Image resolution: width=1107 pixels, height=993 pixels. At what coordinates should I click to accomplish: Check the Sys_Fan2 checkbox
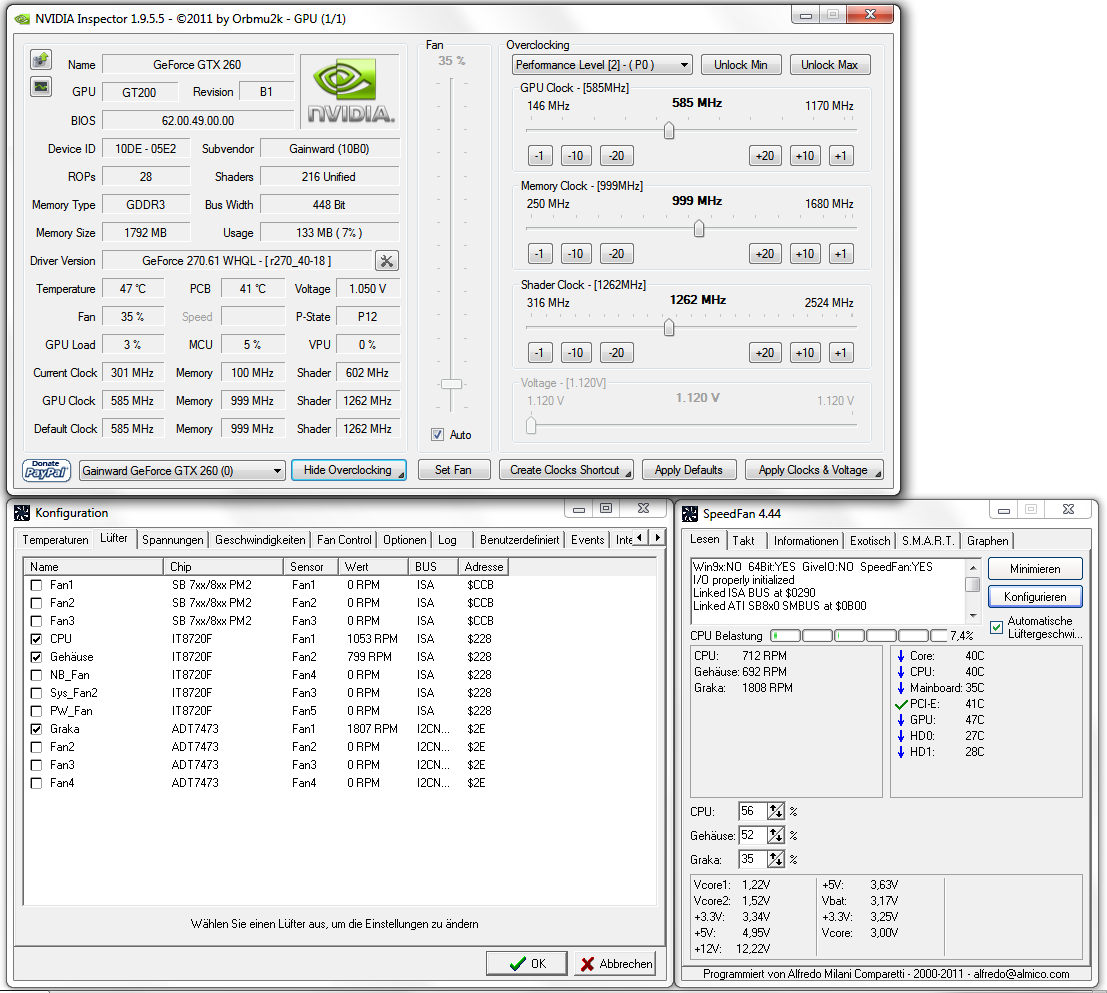36,693
